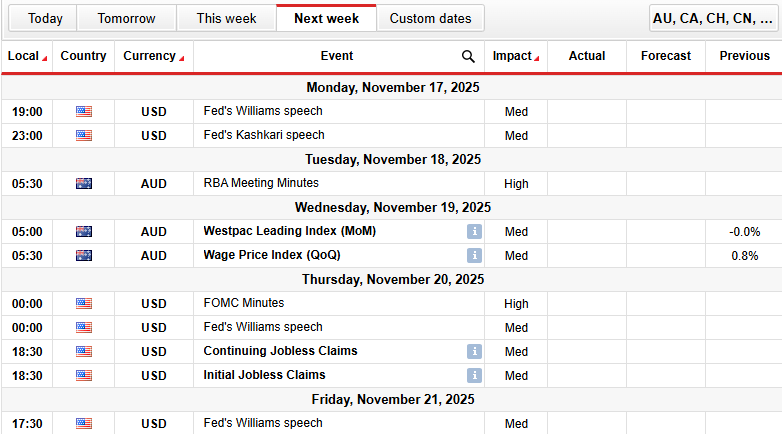Open the AU, CA, CH, CN country filter
This screenshot has width=782, height=434.
(713, 18)
